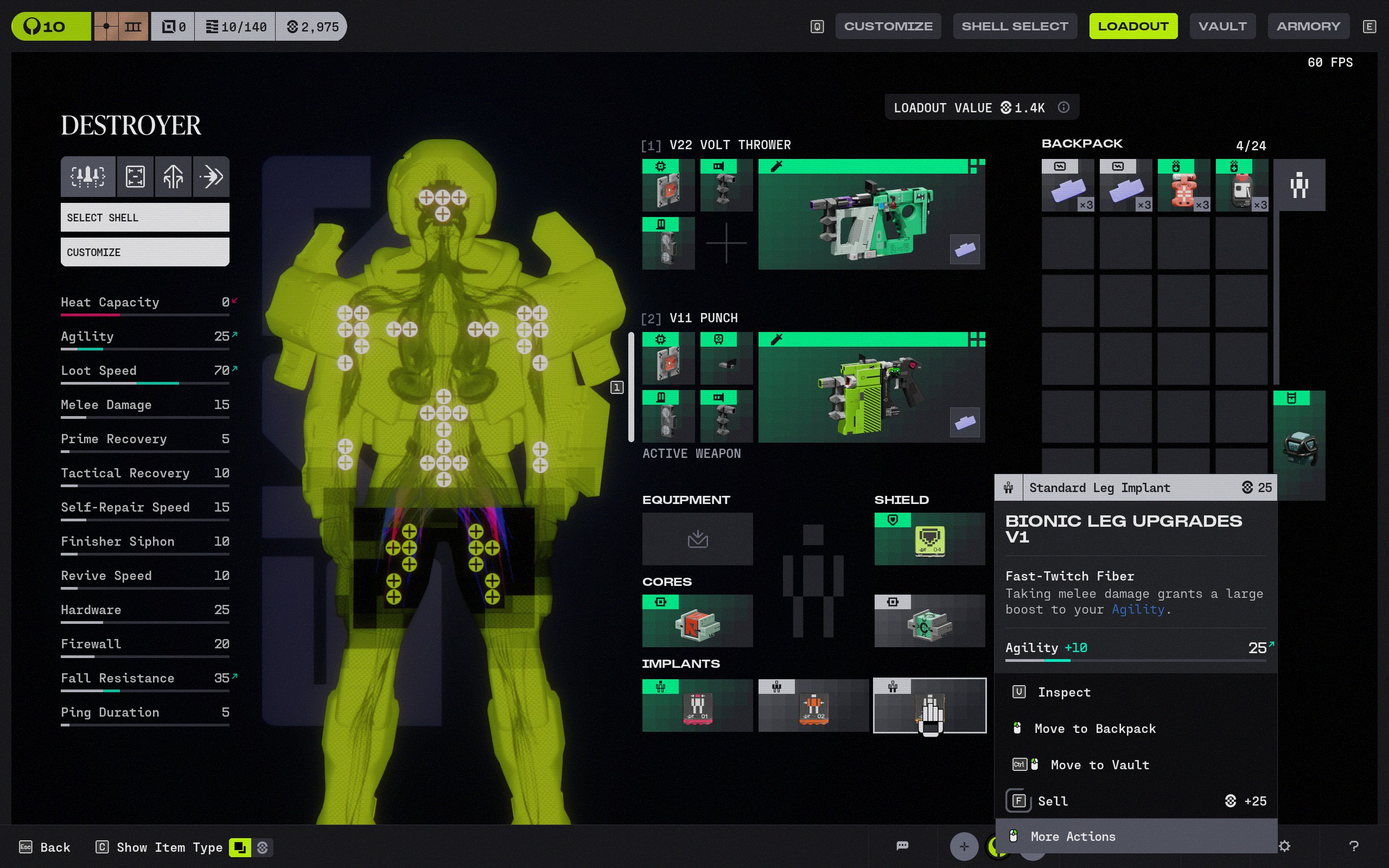1389x868 pixels.
Task: Click the backpack character silhouette icon
Action: 1299,185
